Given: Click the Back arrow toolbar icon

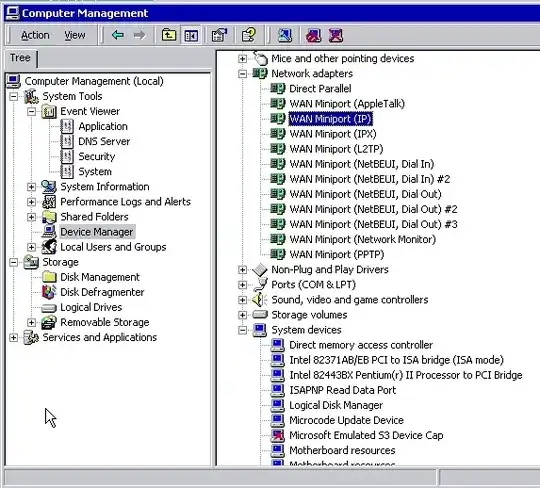Looking at the screenshot, I should point(118,35).
